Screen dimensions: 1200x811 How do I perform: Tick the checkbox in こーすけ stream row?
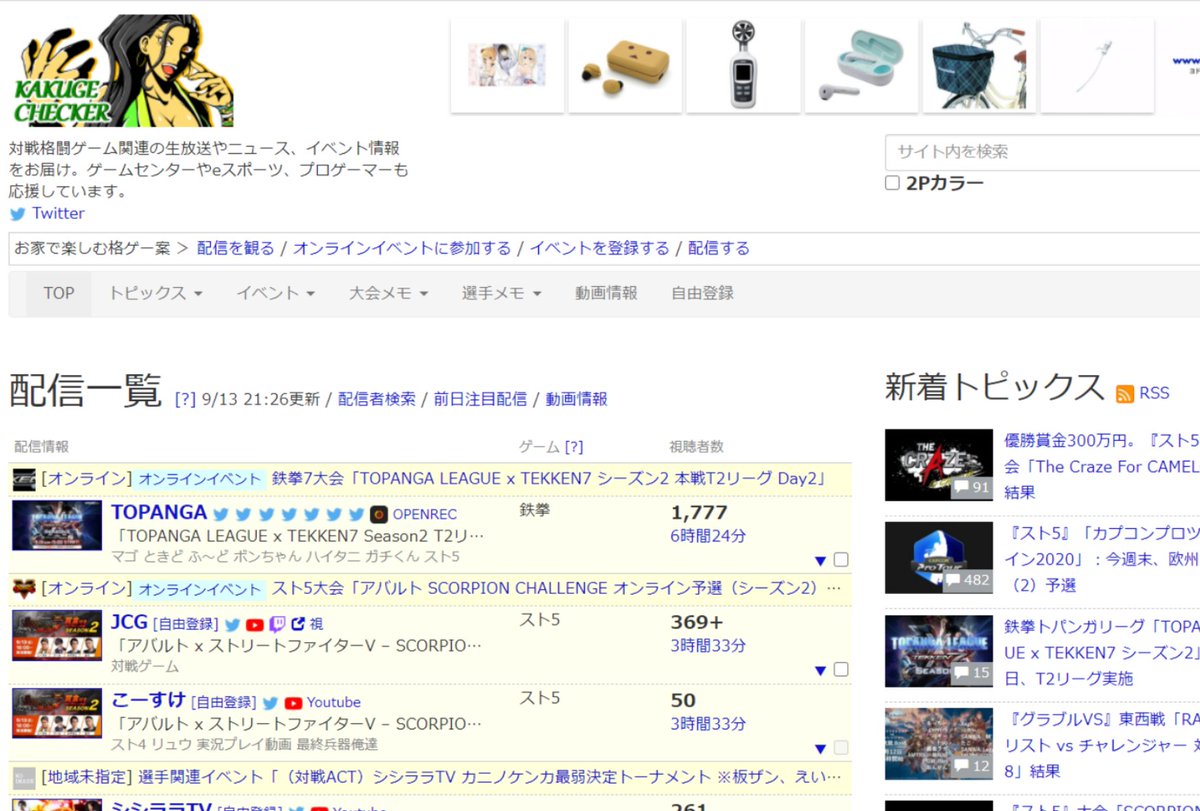[841, 748]
